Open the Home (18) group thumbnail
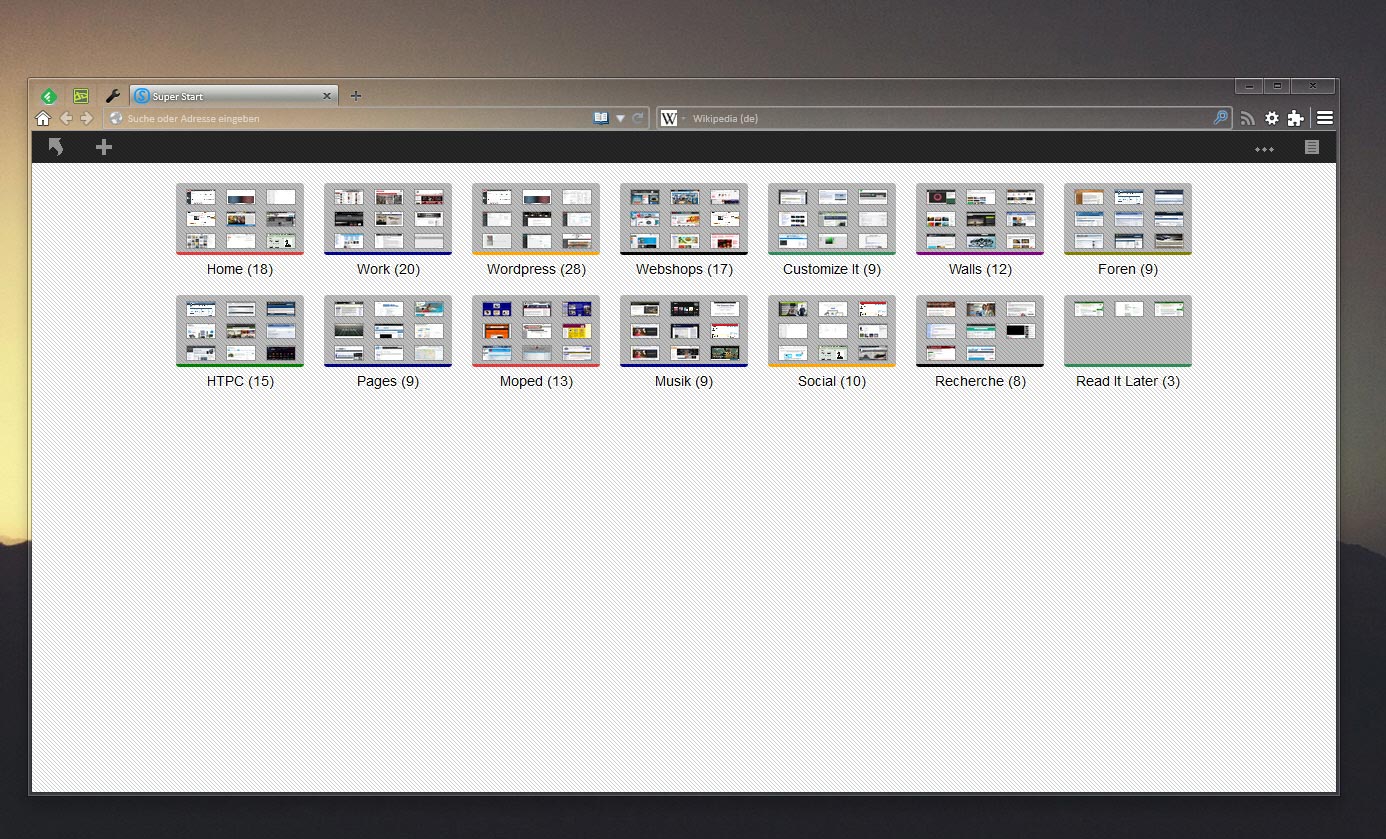The height and width of the screenshot is (839, 1386). (240, 218)
